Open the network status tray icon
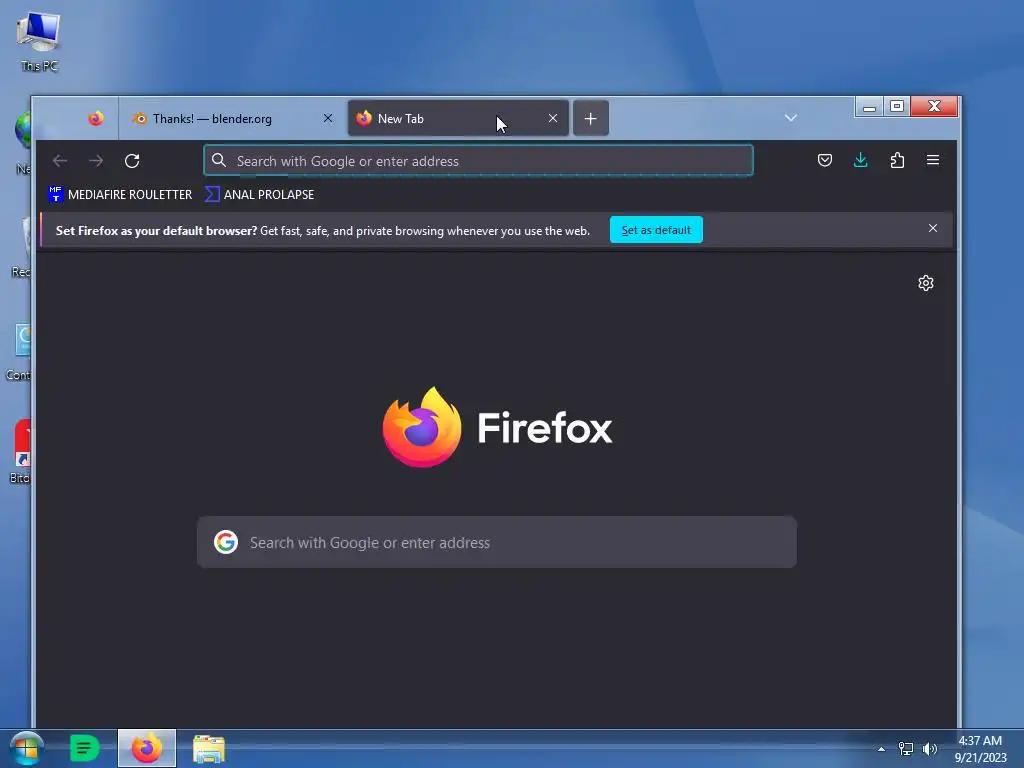1024x768 pixels. click(x=906, y=749)
